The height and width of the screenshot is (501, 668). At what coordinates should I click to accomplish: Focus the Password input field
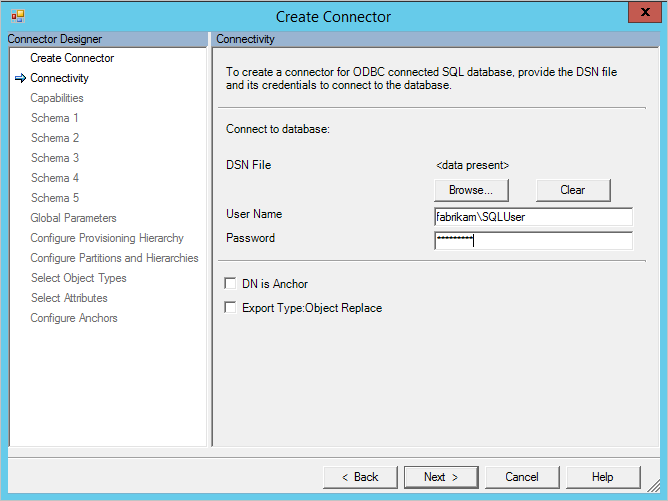533,241
